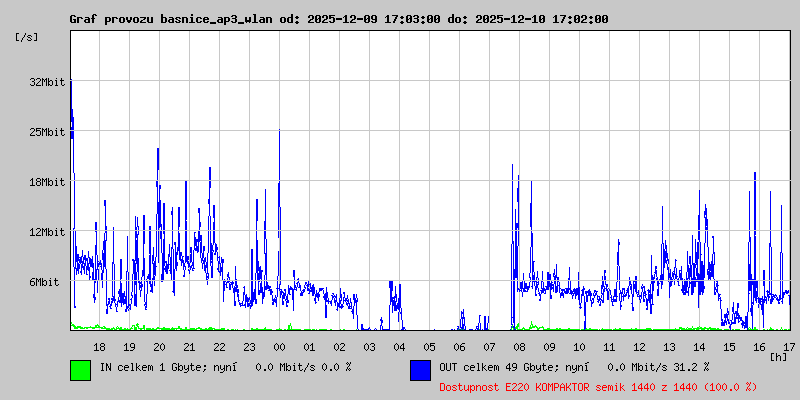
Task: Click the '09' hour tick label
Action: [x=549, y=347]
